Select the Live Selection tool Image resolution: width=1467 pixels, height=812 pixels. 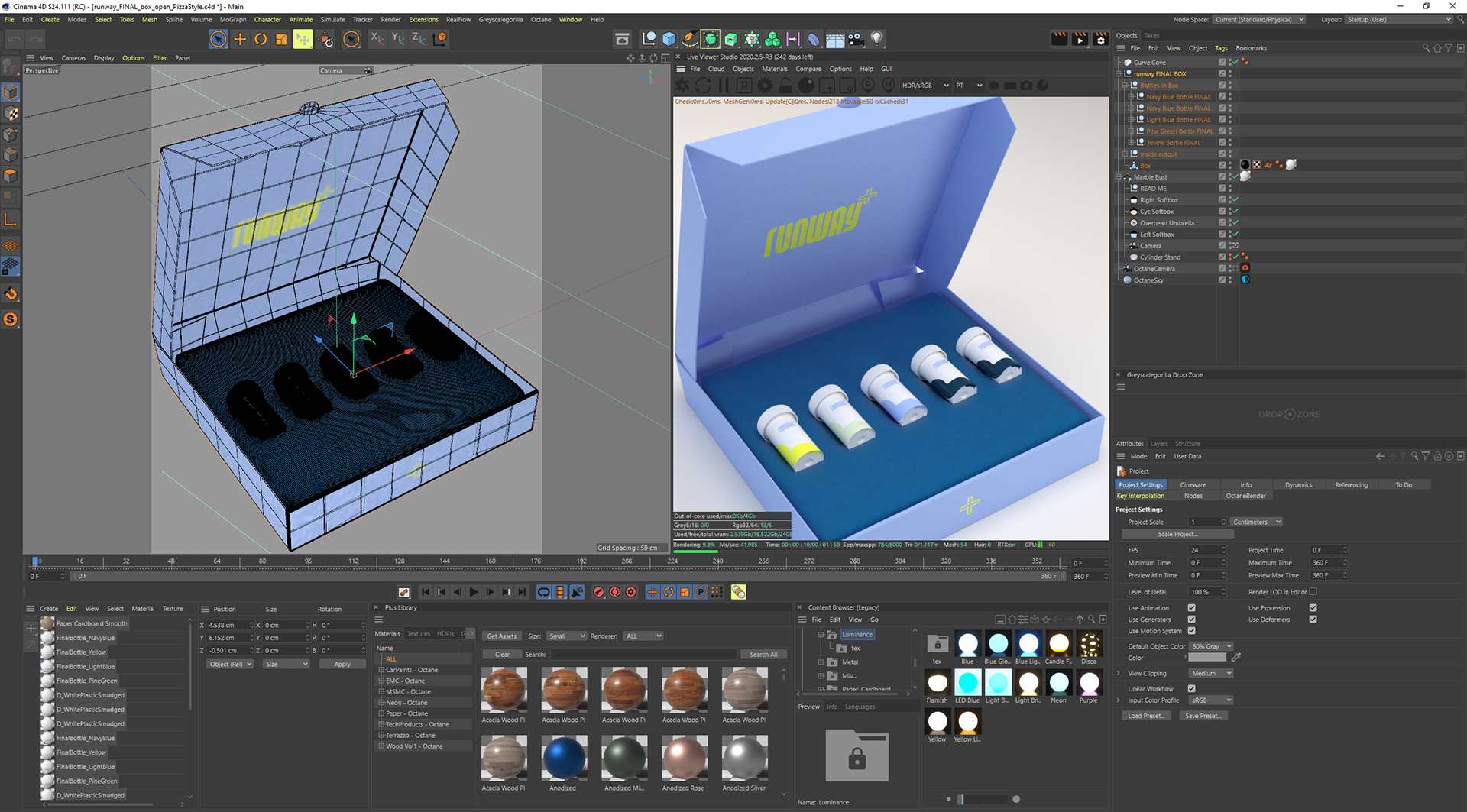pos(218,39)
